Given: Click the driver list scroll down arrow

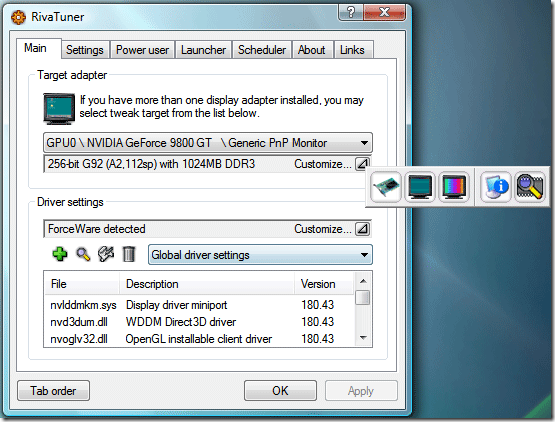Looking at the screenshot, I should click(x=363, y=338).
